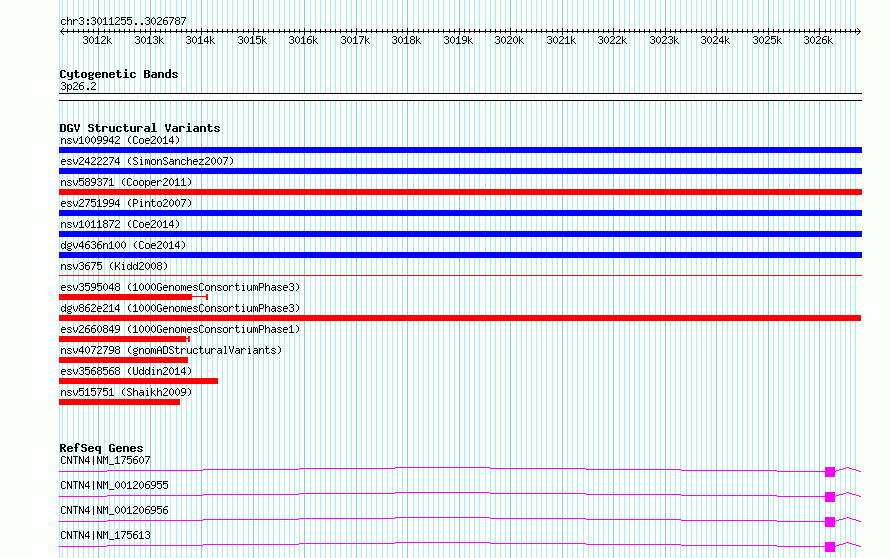Open the CNTN4|NM_001206955 transcript label

[114, 485]
